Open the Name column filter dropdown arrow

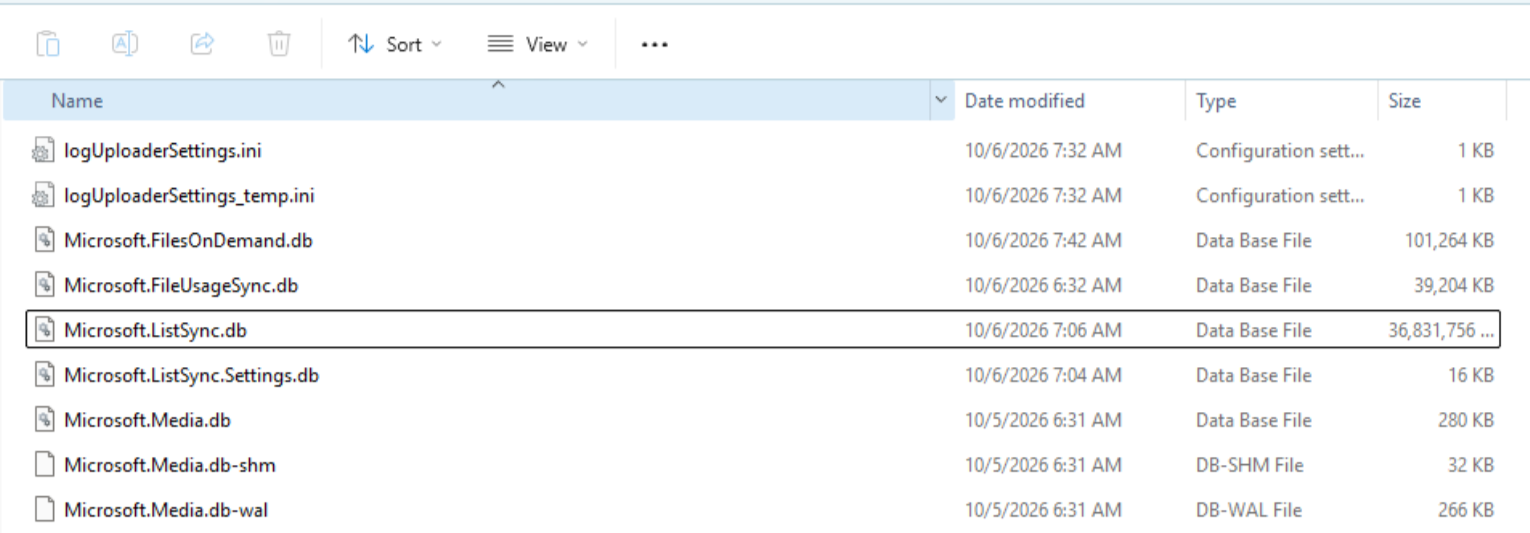pos(940,101)
